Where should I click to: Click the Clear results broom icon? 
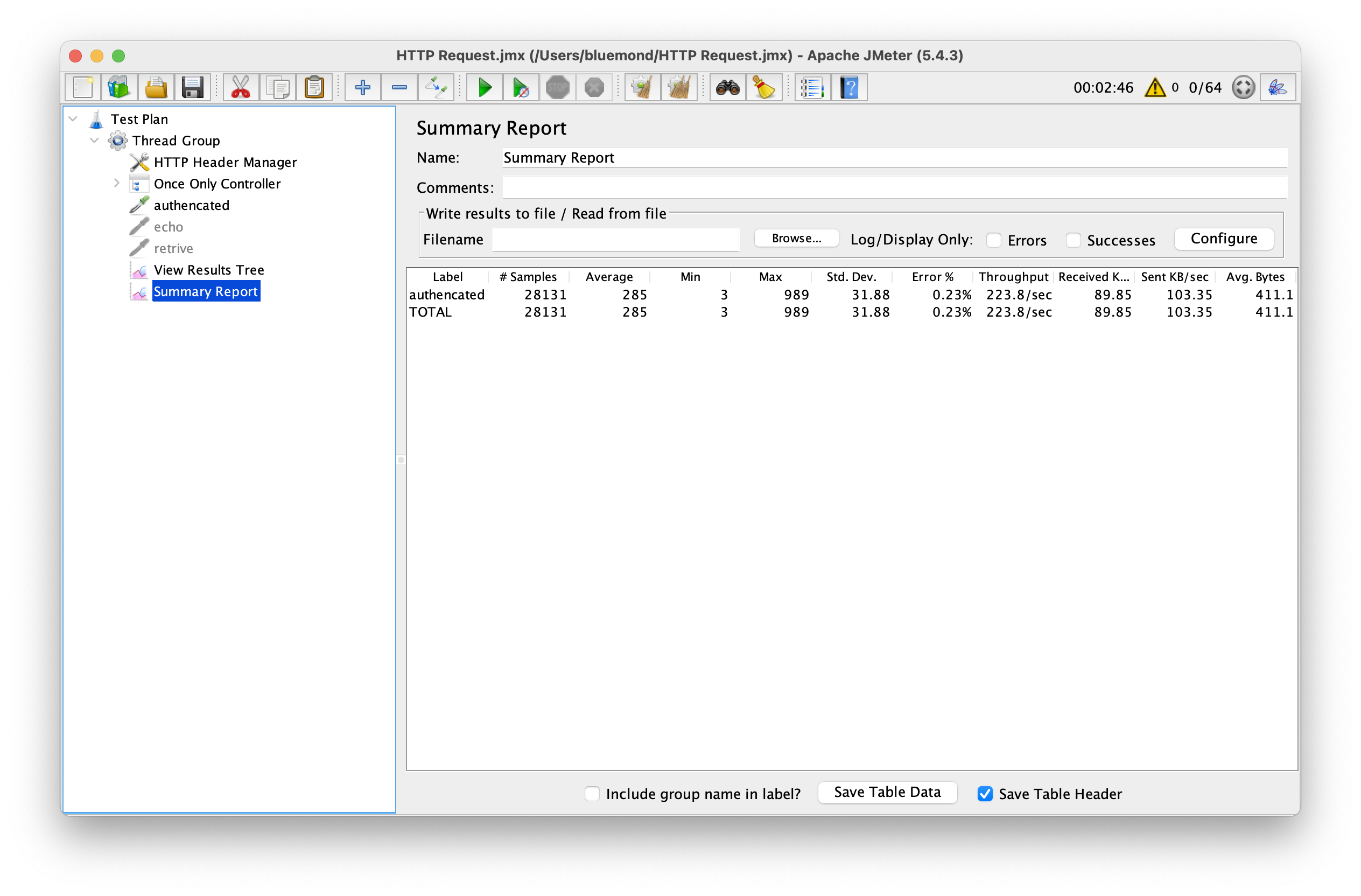tap(643, 87)
